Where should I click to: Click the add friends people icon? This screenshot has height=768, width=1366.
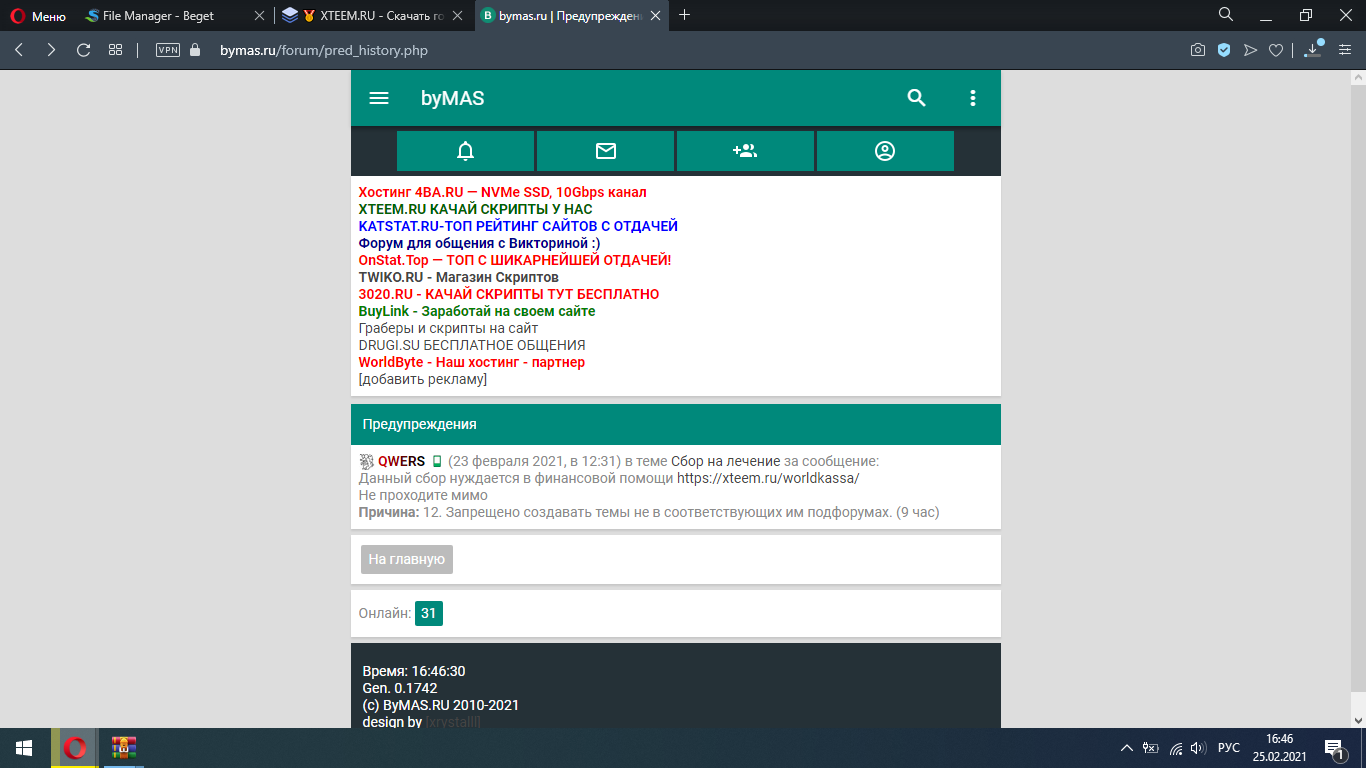point(745,151)
